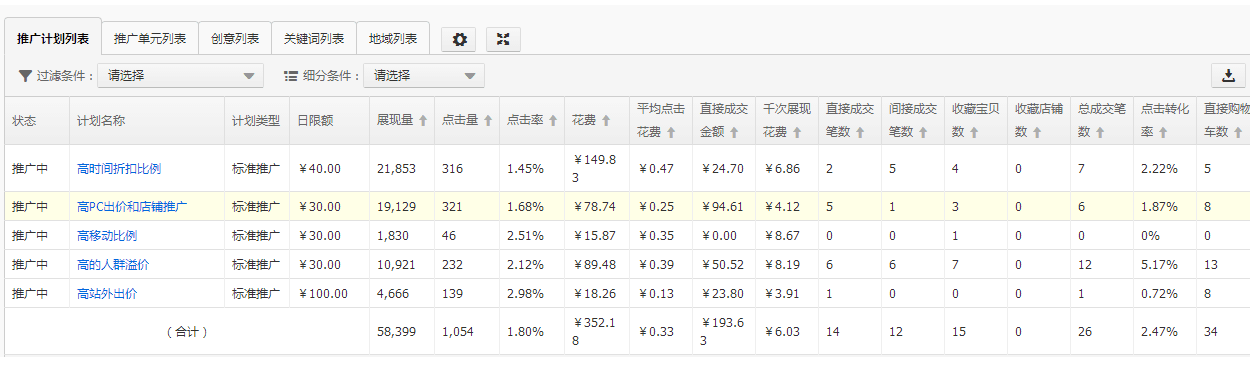Open the 过滤条件 dropdown

180,75
